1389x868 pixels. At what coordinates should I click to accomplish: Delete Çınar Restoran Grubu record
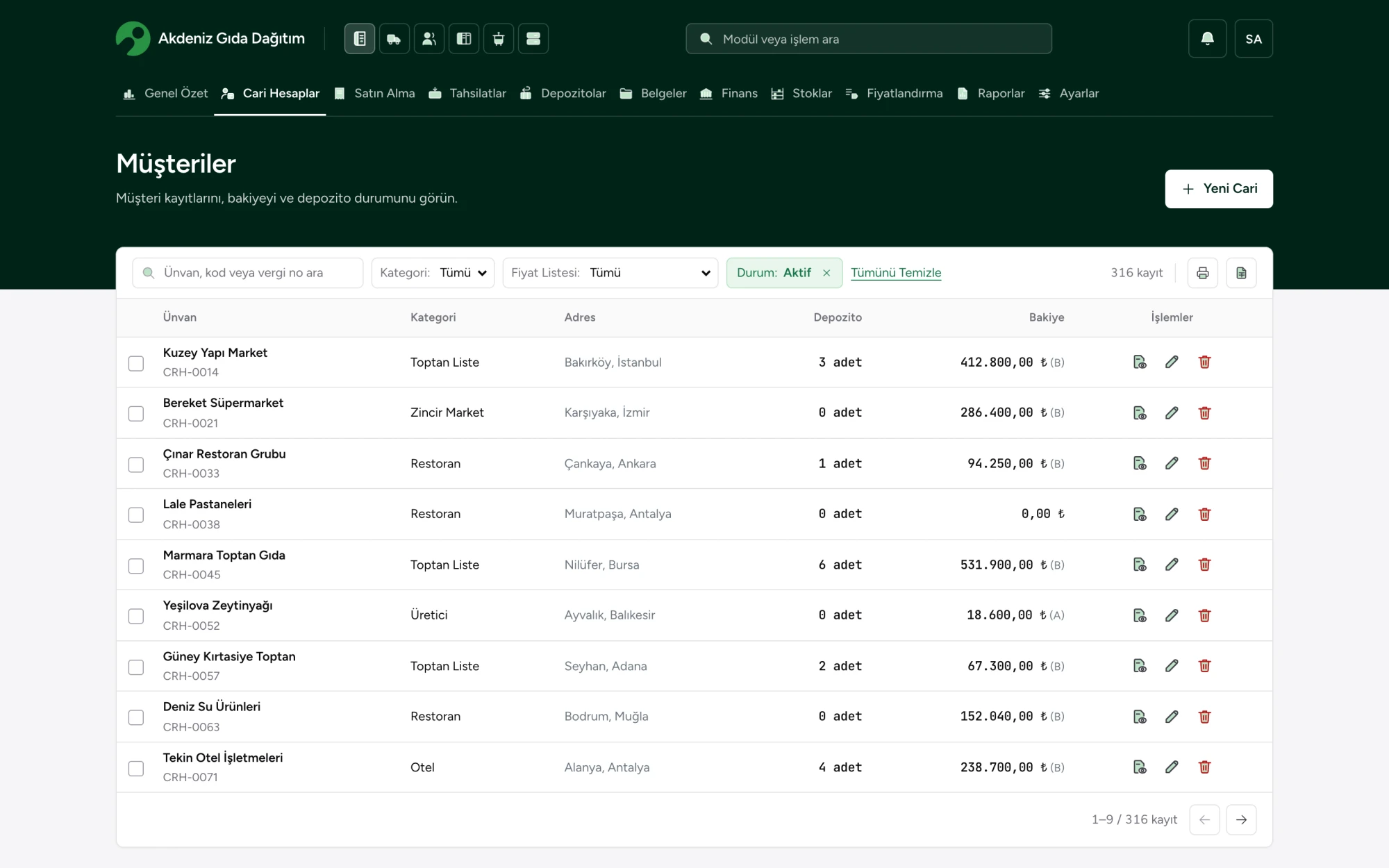pyautogui.click(x=1204, y=463)
